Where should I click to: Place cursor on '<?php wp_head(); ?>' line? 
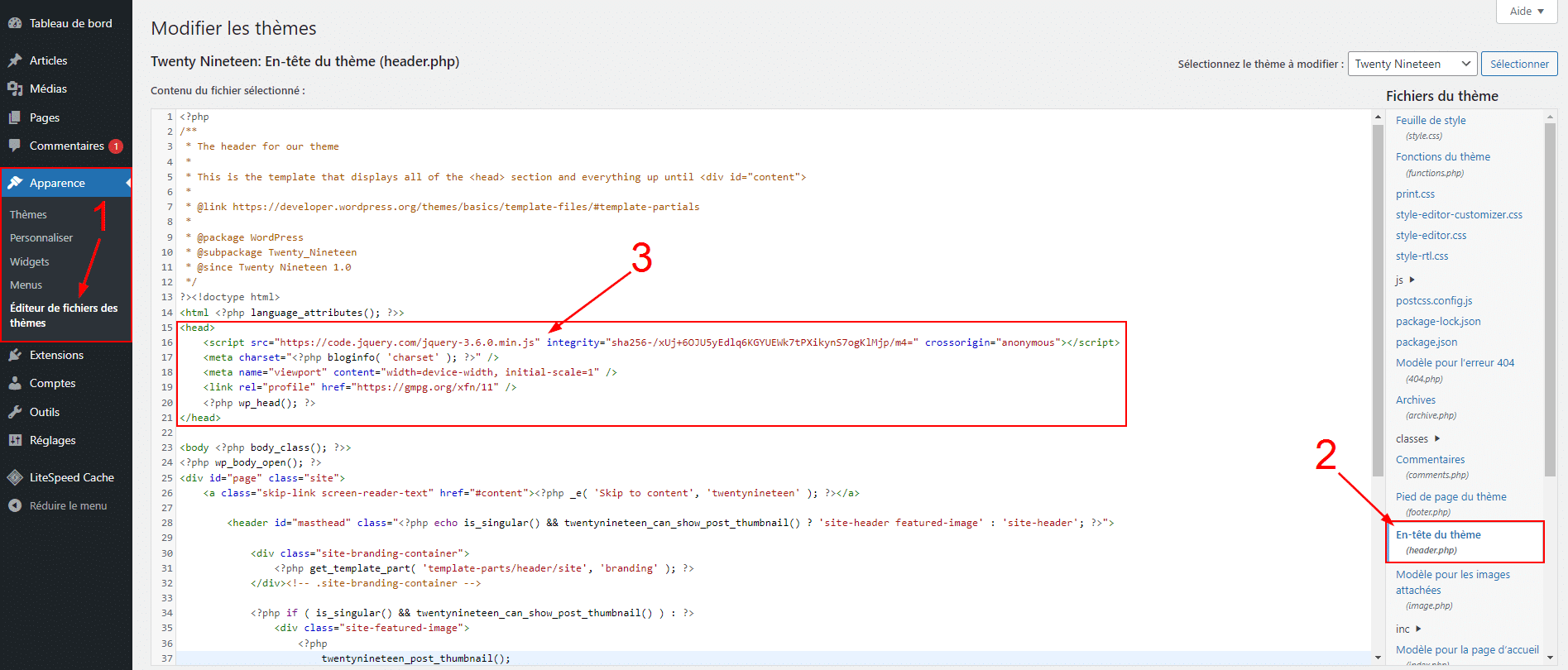(259, 403)
